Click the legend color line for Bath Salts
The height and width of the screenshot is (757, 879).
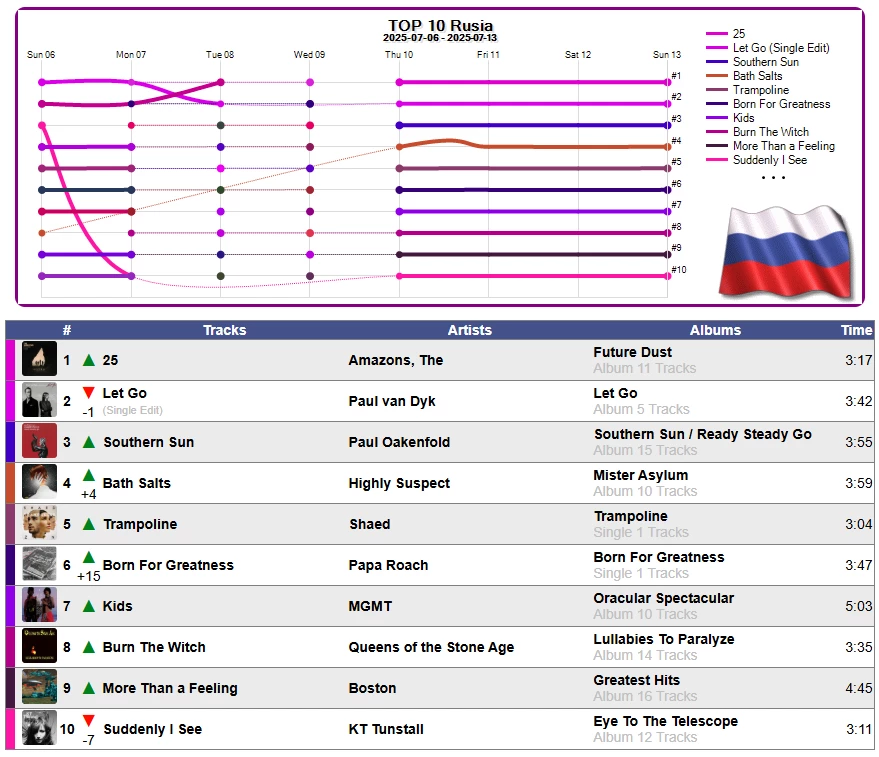coord(716,76)
